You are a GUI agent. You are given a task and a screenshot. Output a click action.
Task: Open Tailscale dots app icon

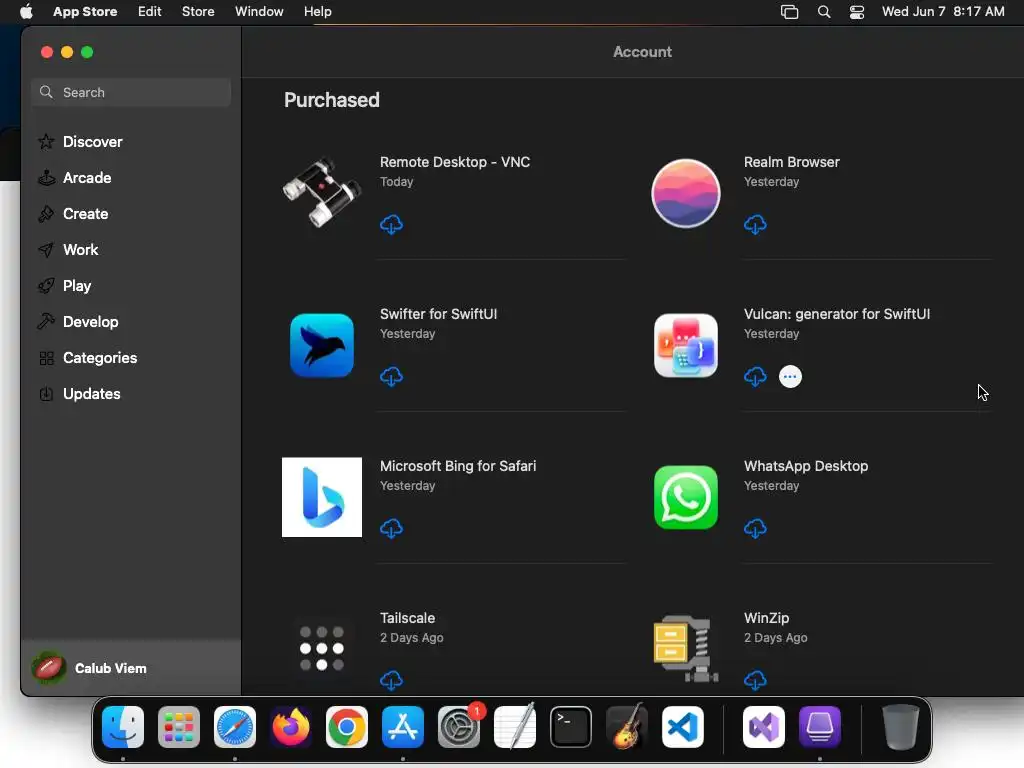(322, 648)
